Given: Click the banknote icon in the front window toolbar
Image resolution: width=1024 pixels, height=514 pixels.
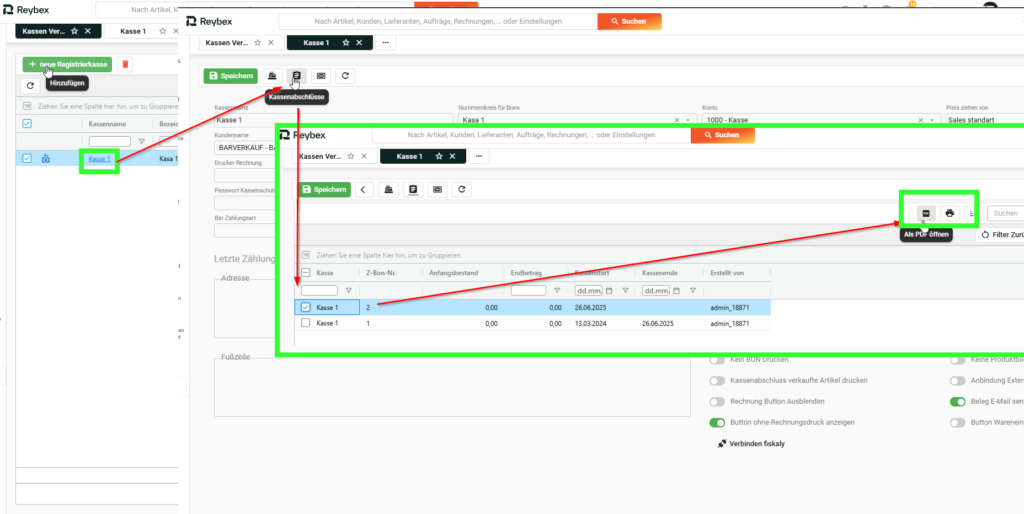Looking at the screenshot, I should (x=437, y=189).
